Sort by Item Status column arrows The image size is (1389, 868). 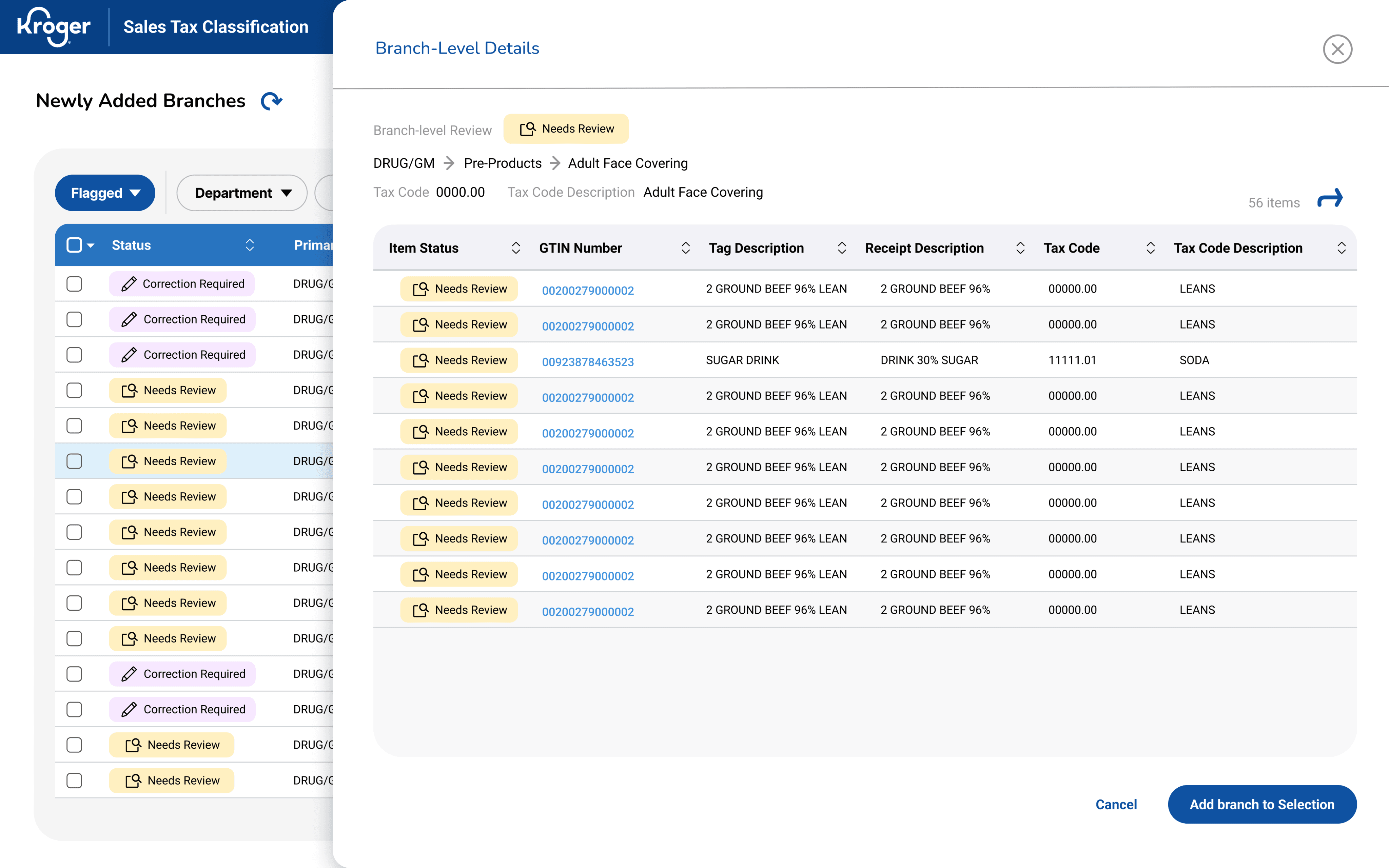[515, 248]
